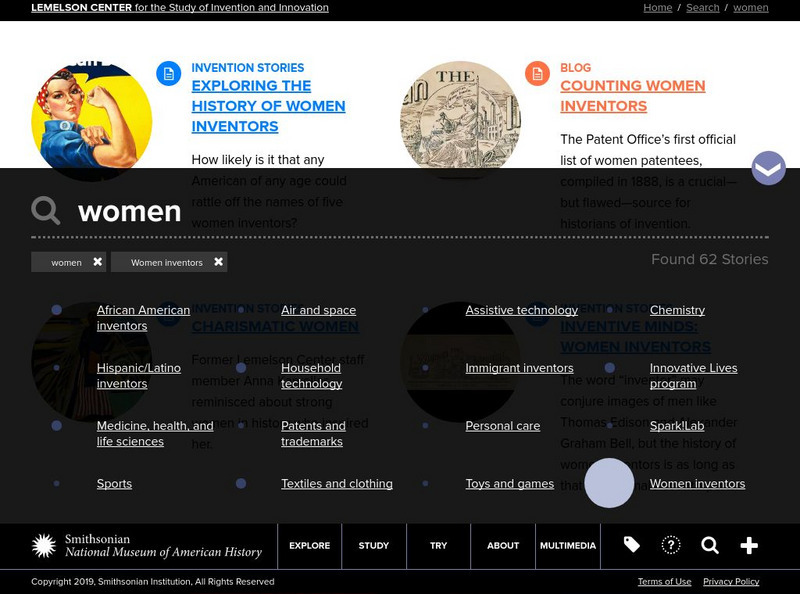800x594 pixels.
Task: Remove the 'Women inventors' filter tag
Action: coord(218,262)
